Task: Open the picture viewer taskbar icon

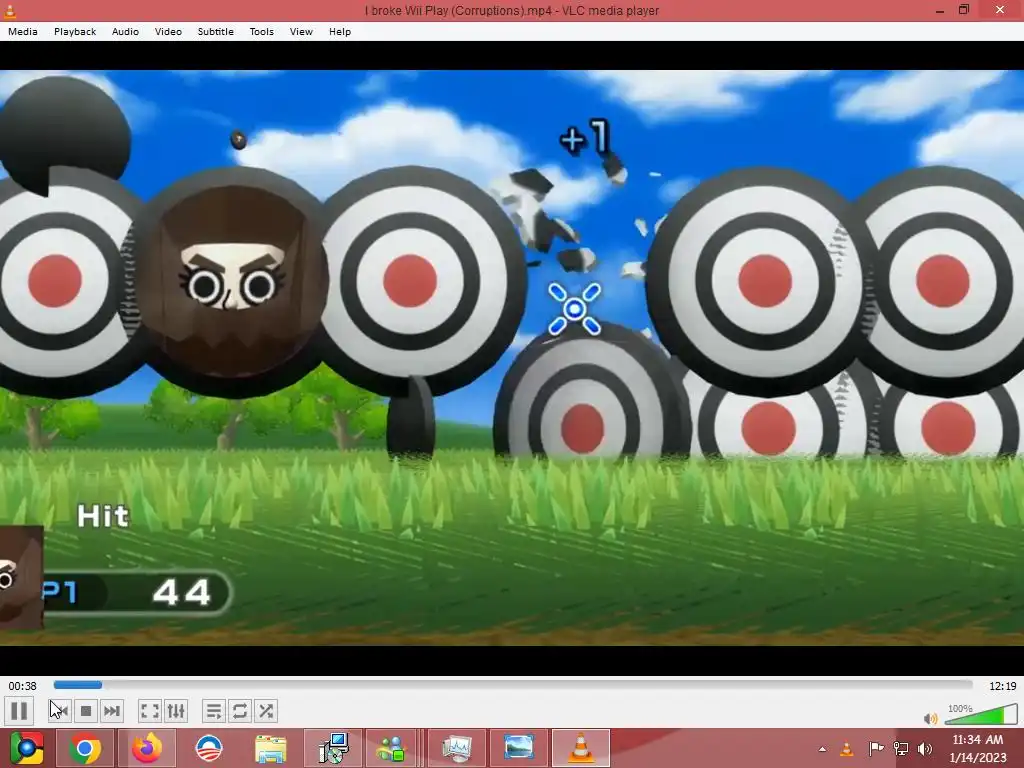Action: coord(519,748)
